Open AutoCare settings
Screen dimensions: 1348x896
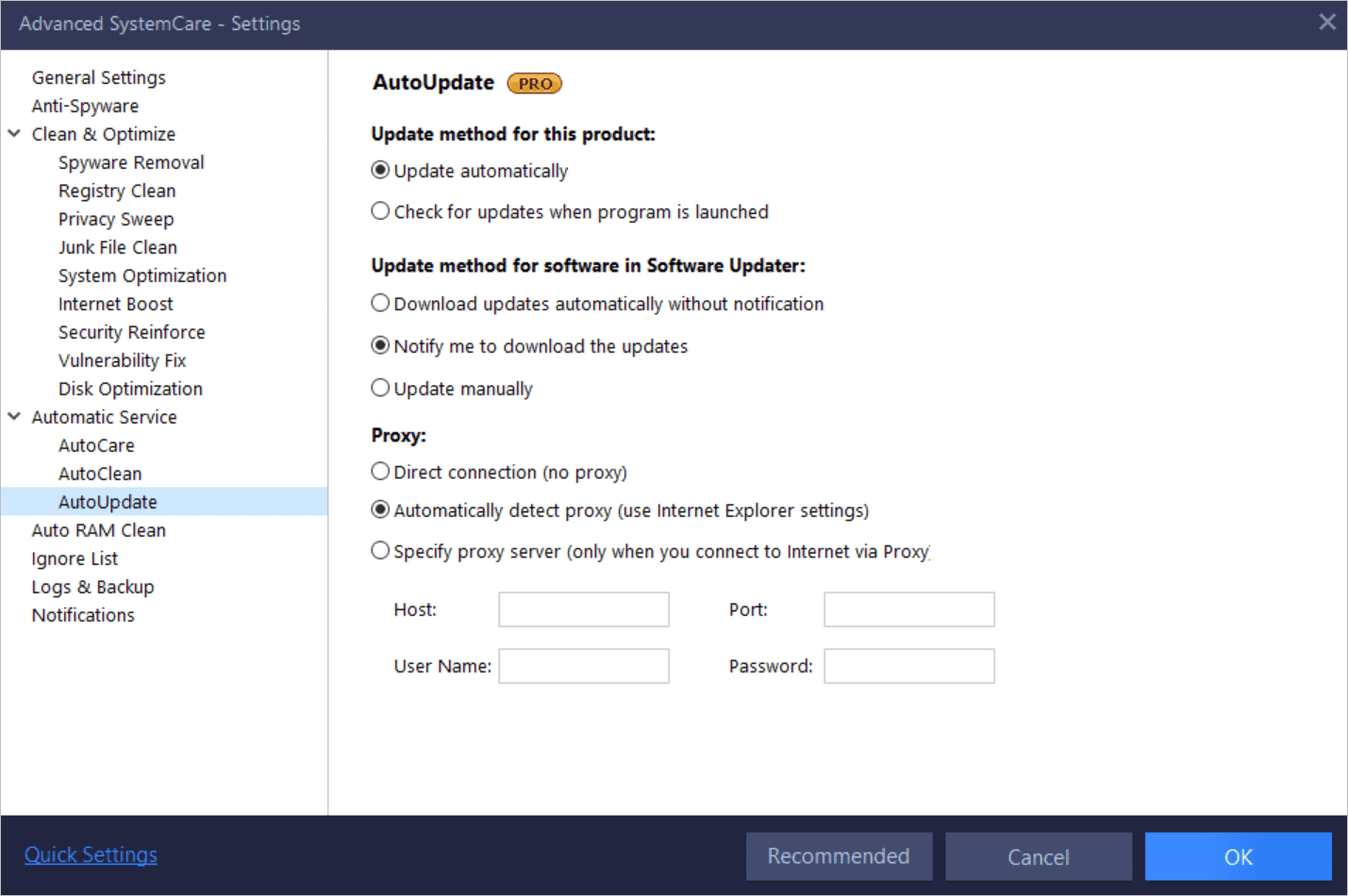coord(96,445)
